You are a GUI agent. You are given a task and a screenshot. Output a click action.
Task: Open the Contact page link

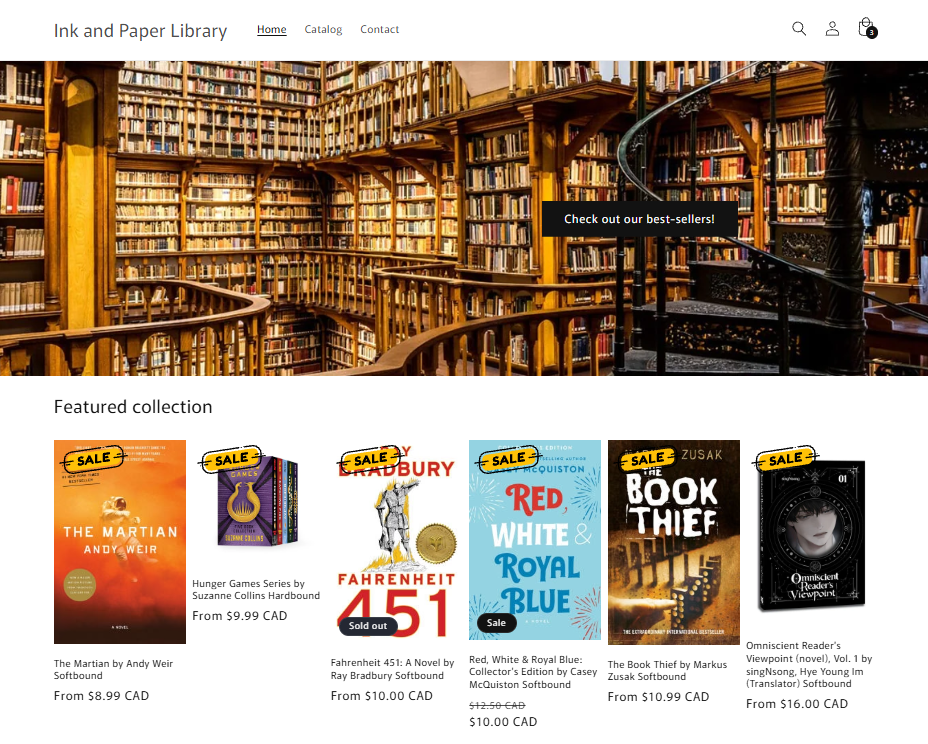click(379, 29)
